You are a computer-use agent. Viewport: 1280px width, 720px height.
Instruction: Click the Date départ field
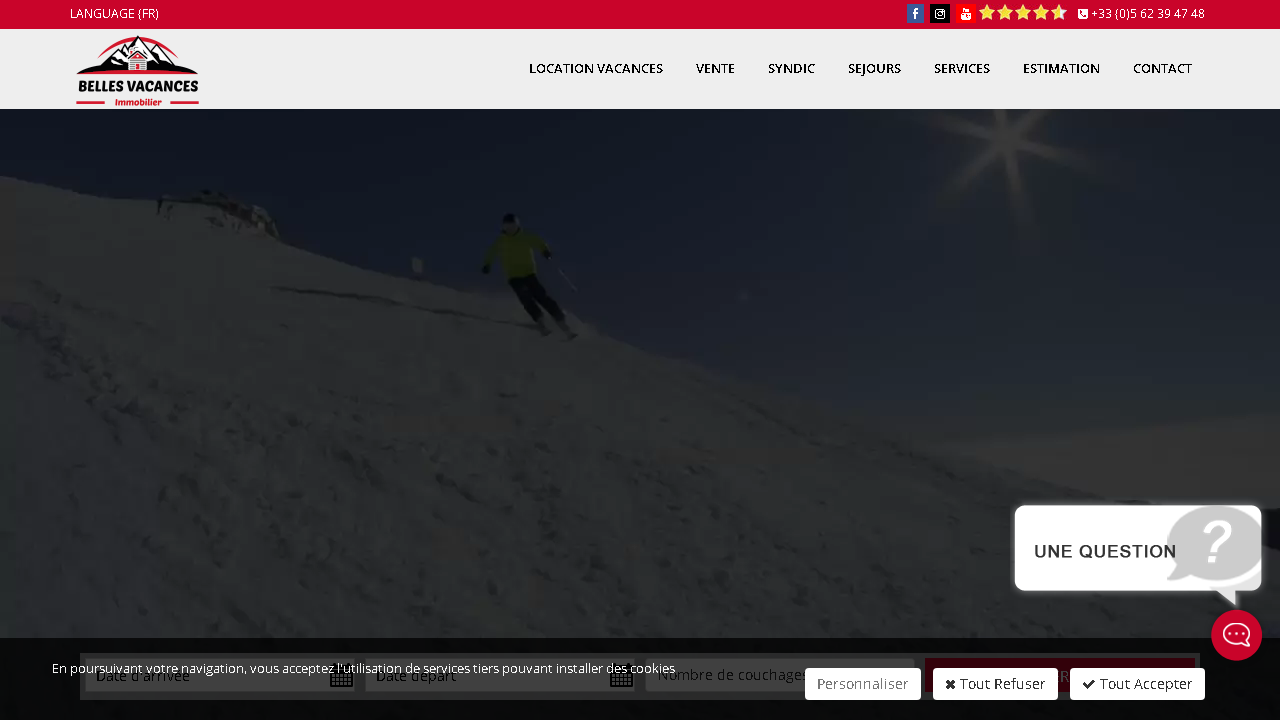[x=500, y=675]
